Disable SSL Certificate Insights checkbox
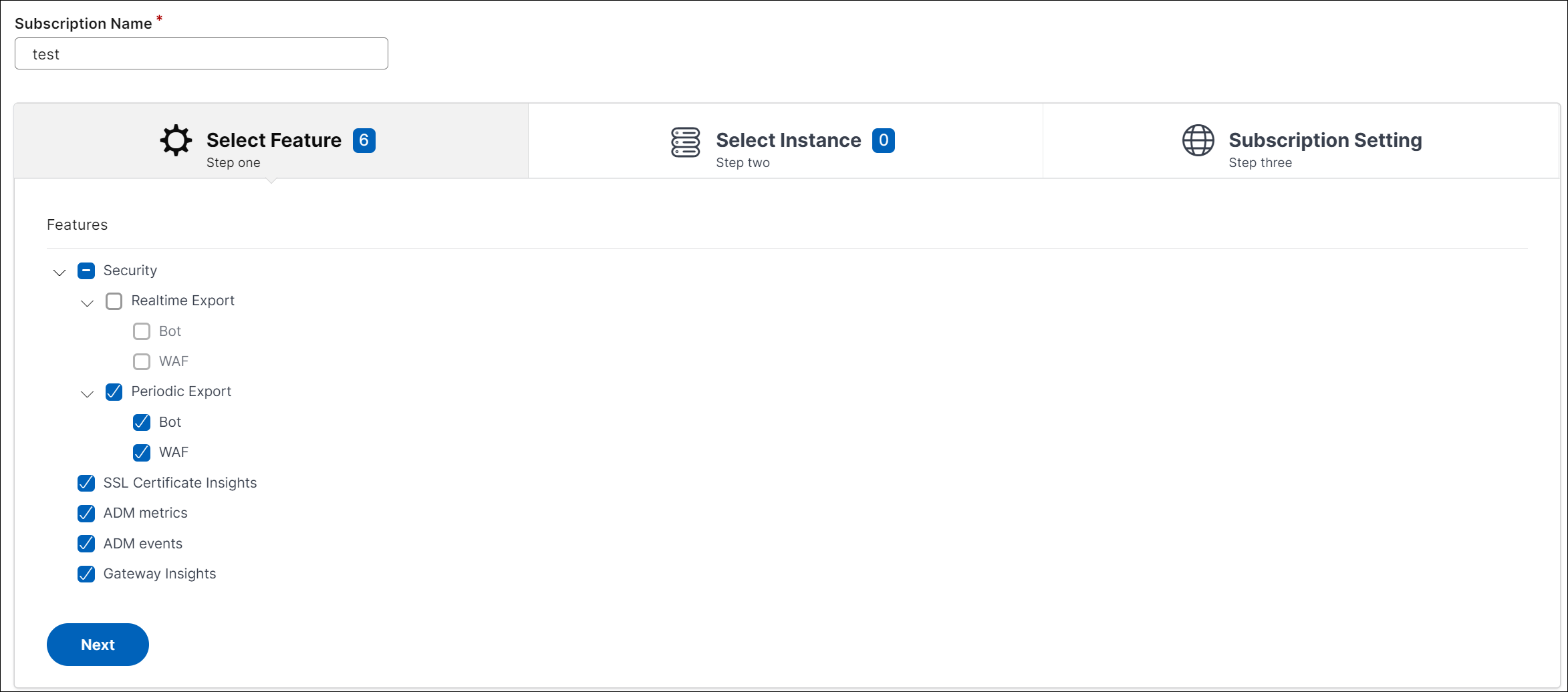This screenshot has height=692, width=1568. (86, 483)
